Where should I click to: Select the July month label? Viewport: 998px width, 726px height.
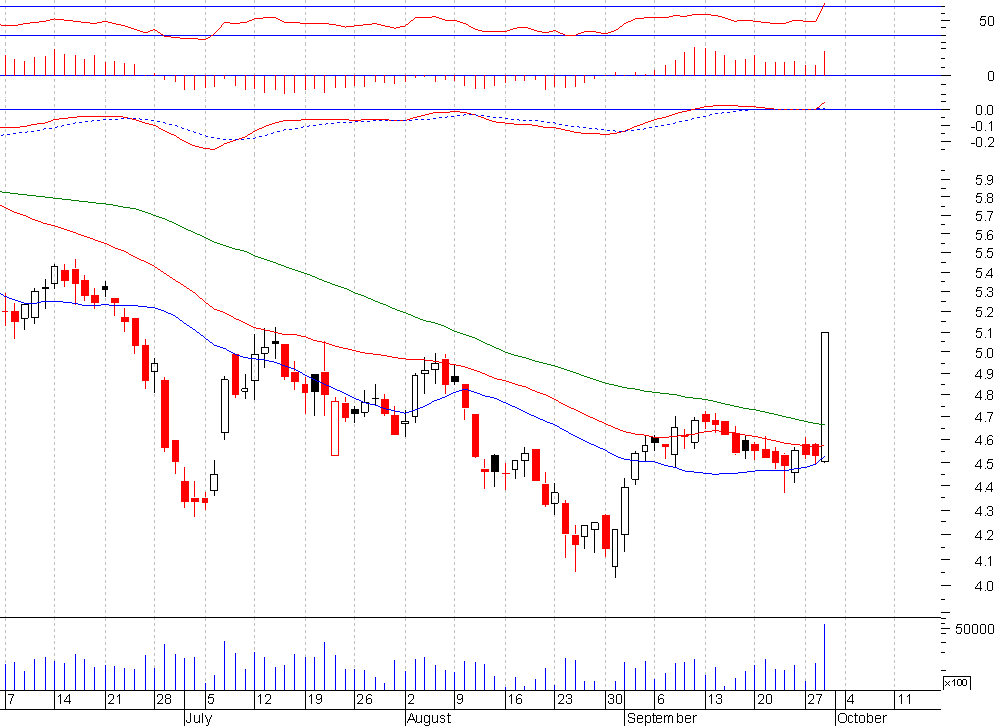click(199, 718)
